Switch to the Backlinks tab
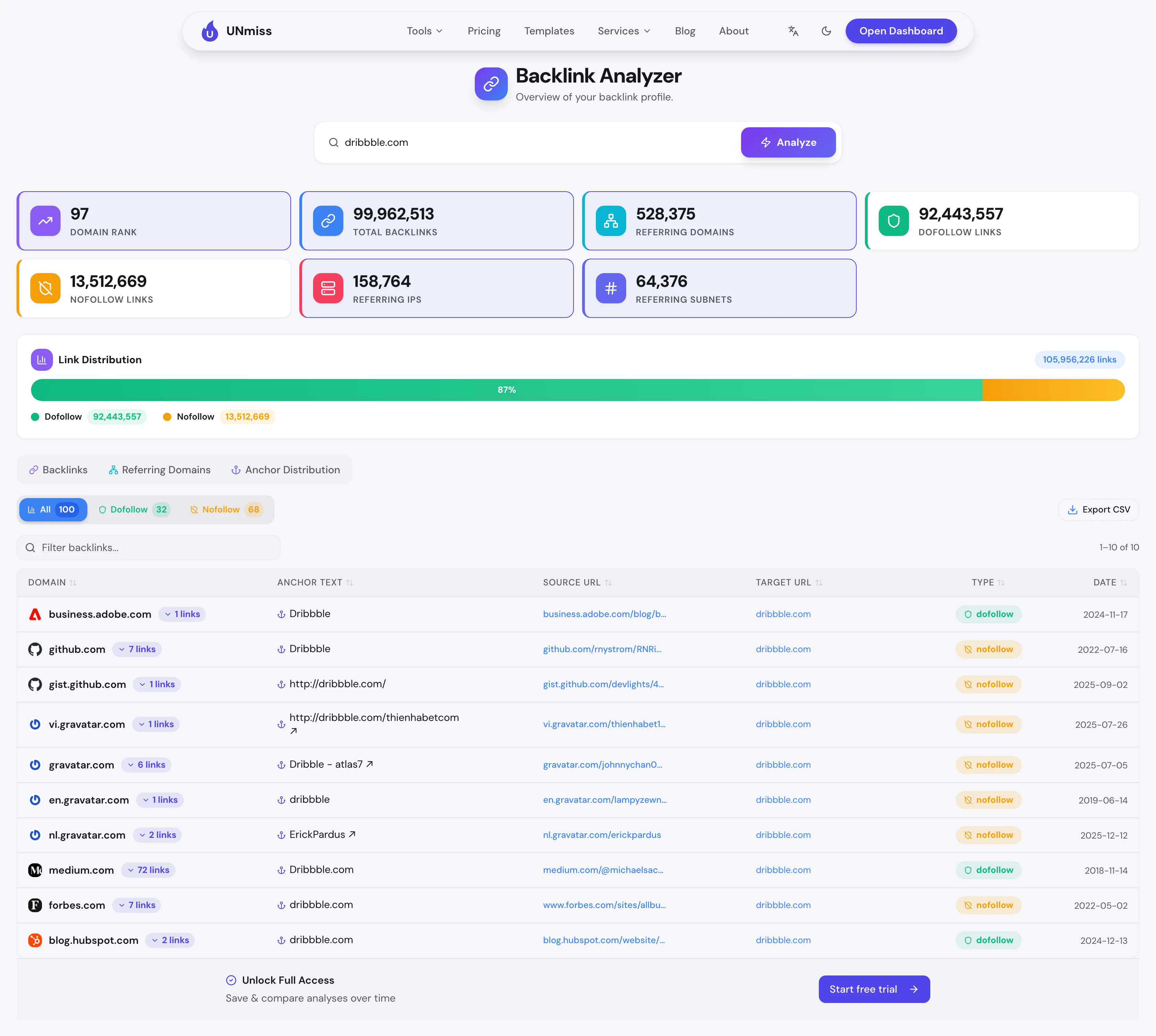The image size is (1156, 1036). pos(58,470)
